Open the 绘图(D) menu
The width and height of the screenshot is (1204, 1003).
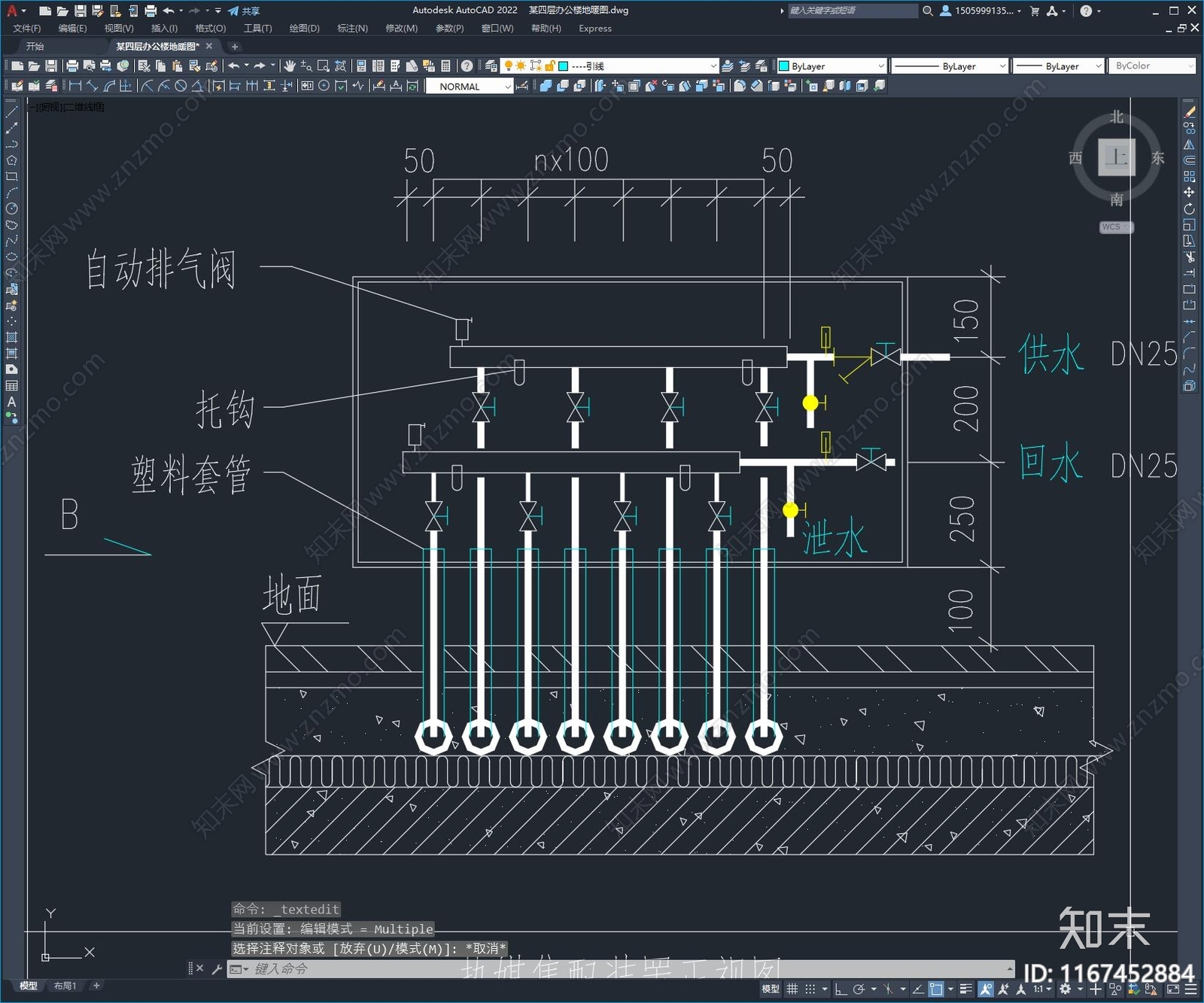pyautogui.click(x=304, y=29)
